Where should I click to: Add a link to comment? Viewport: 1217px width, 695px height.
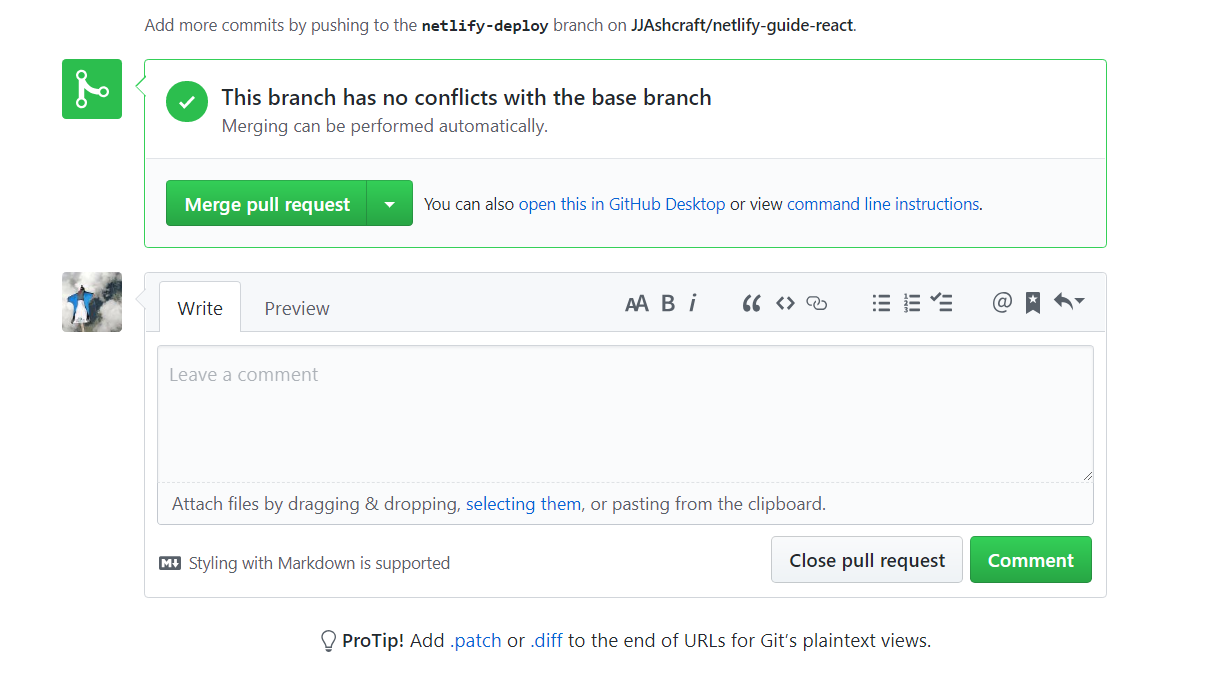817,304
